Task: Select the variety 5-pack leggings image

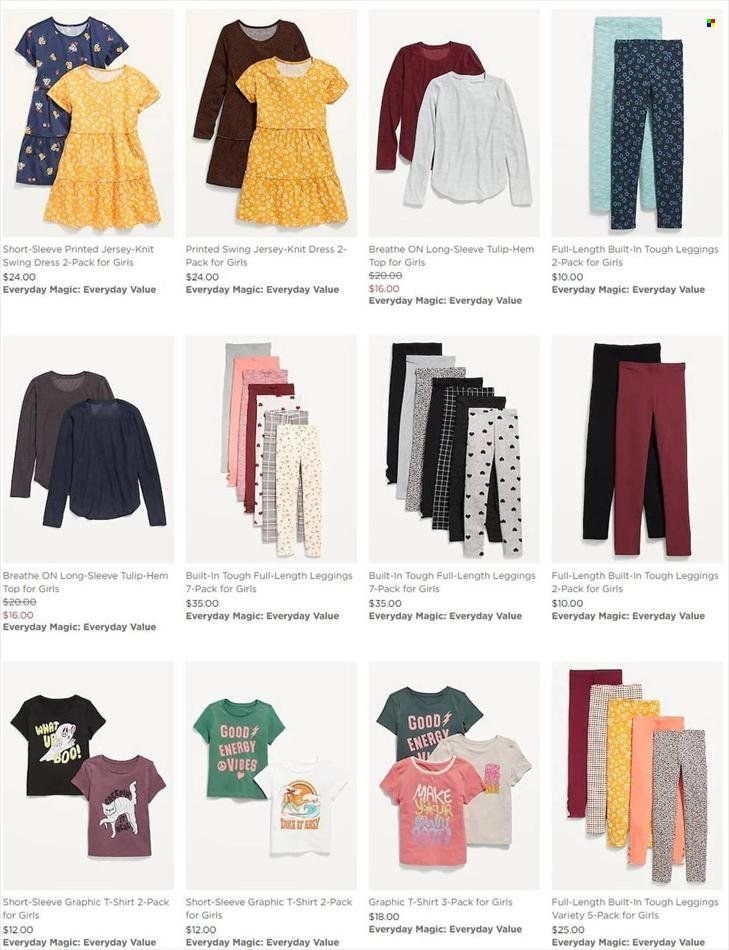Action: pos(637,776)
